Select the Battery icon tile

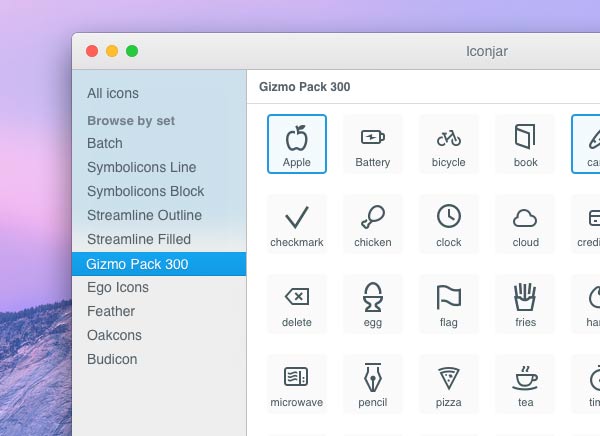(x=373, y=144)
